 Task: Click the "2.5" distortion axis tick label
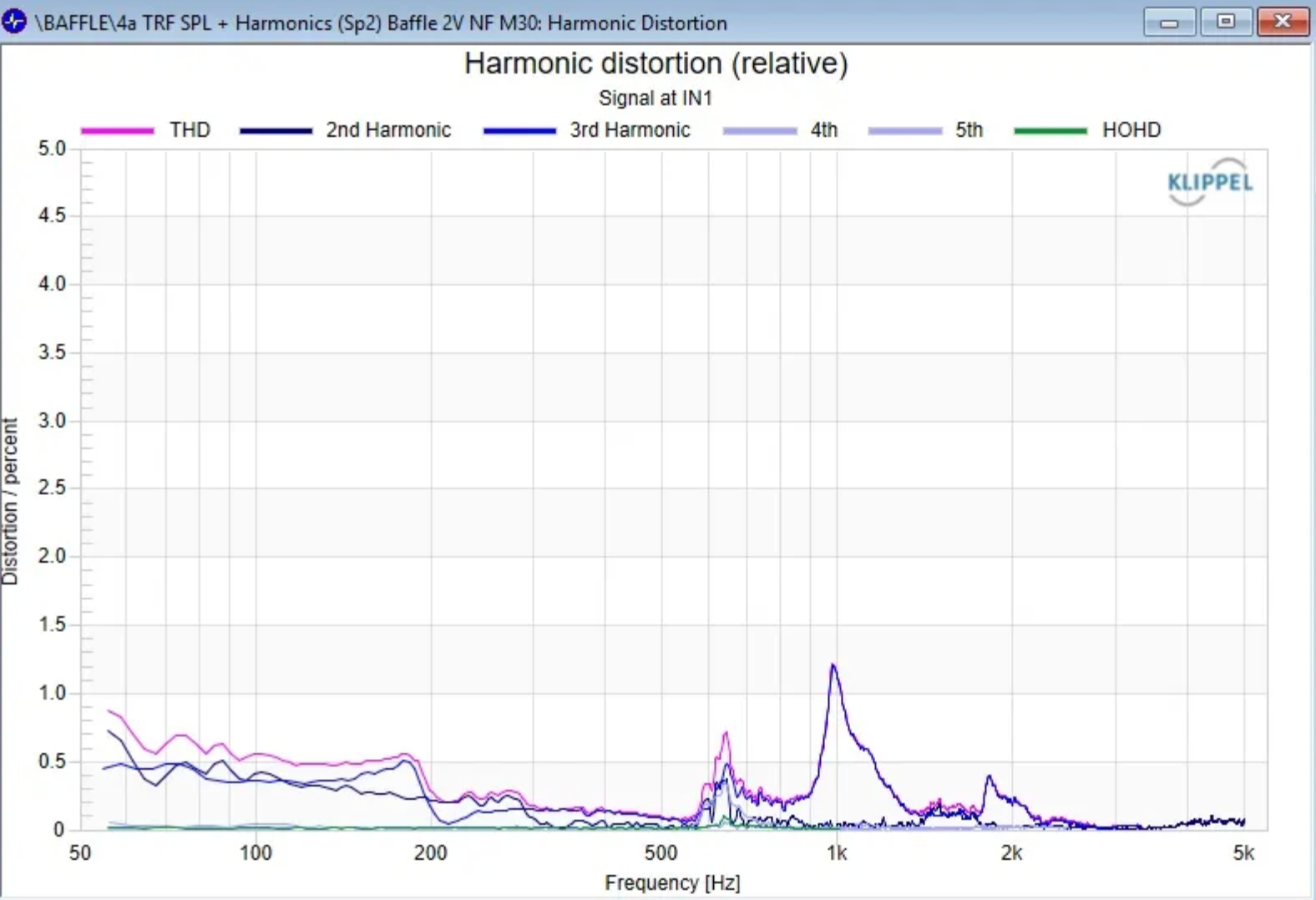[52, 488]
